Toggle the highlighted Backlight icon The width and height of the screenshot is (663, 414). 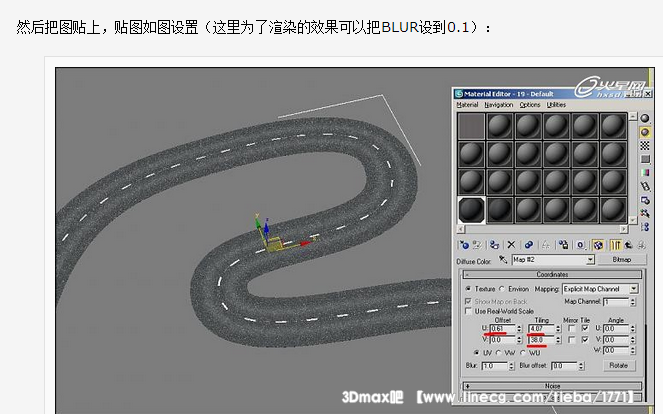point(645,132)
